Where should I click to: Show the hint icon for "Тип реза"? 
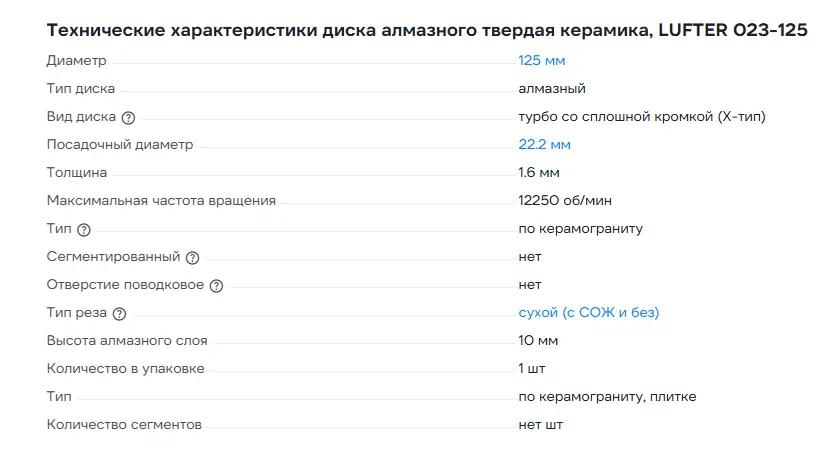120,313
